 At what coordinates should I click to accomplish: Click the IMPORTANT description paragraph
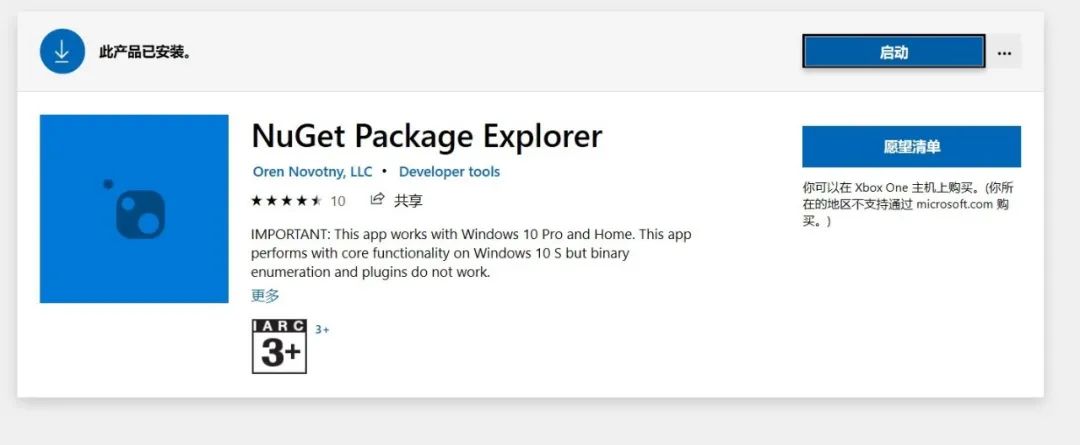tap(471, 253)
